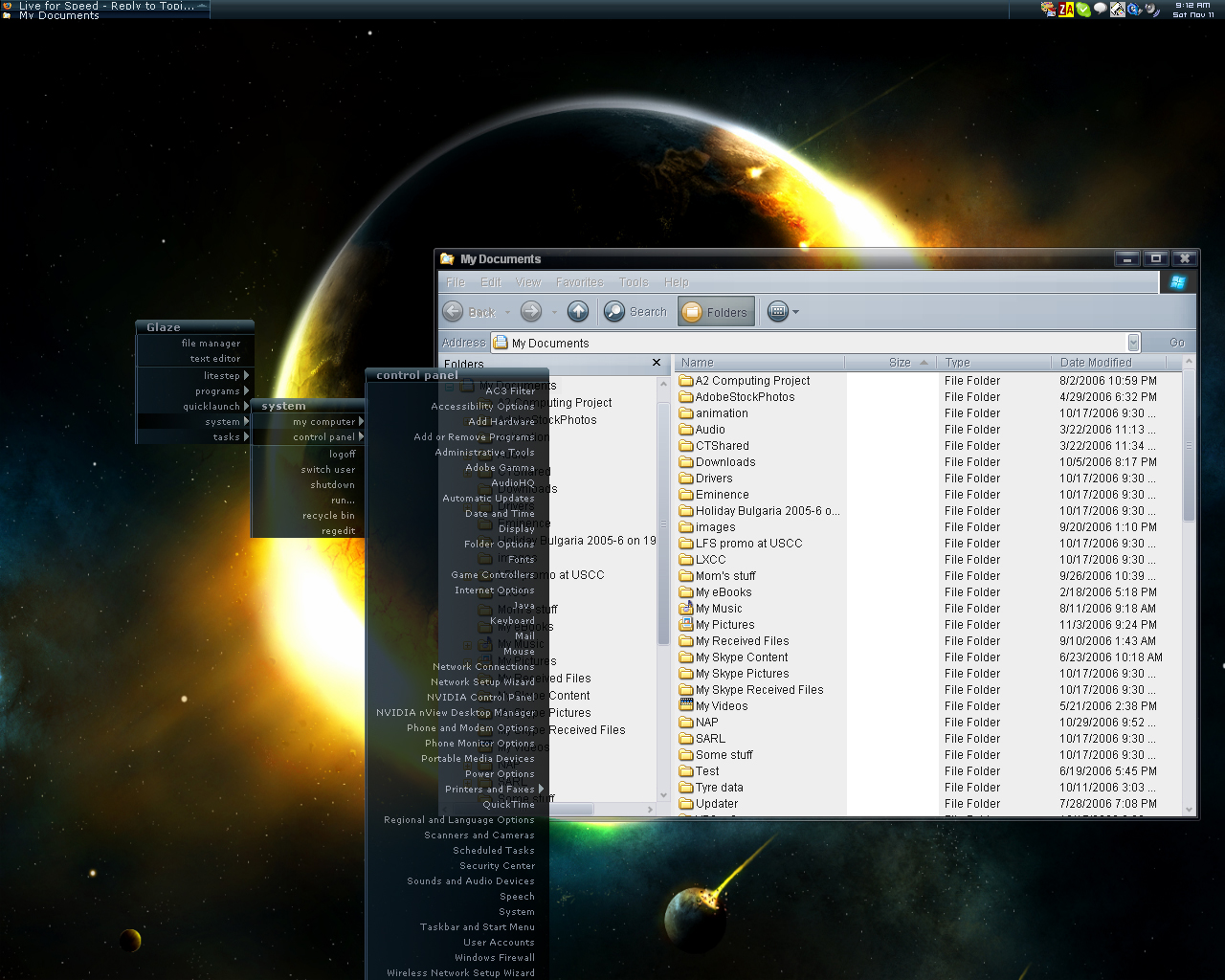The width and height of the screenshot is (1225, 980).
Task: Open the Edit menu
Action: [x=491, y=282]
